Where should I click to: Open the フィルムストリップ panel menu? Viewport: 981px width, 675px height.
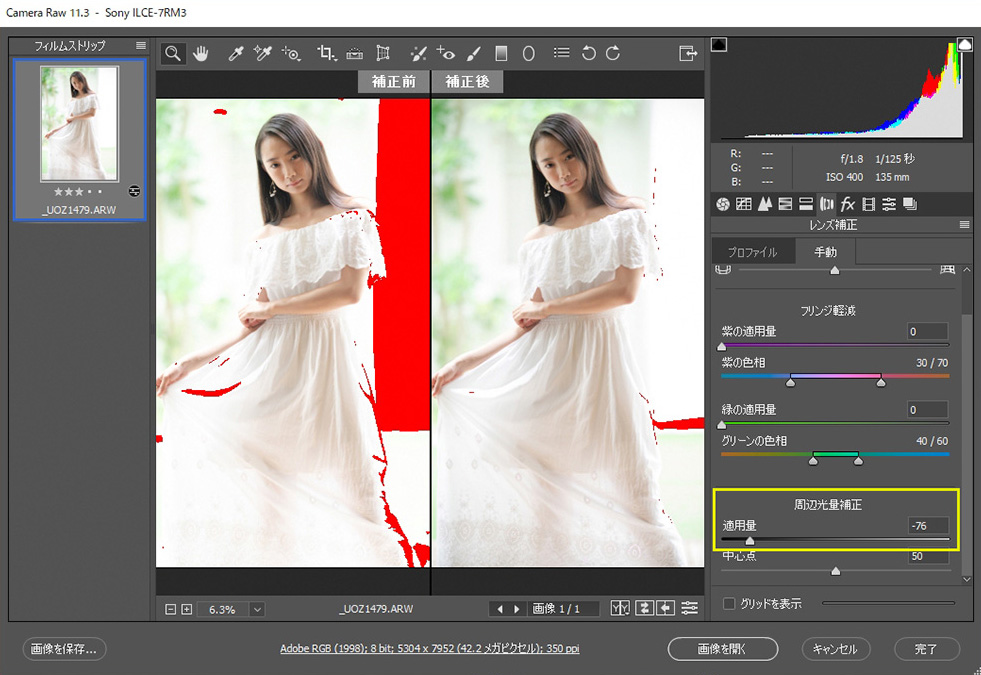point(141,46)
